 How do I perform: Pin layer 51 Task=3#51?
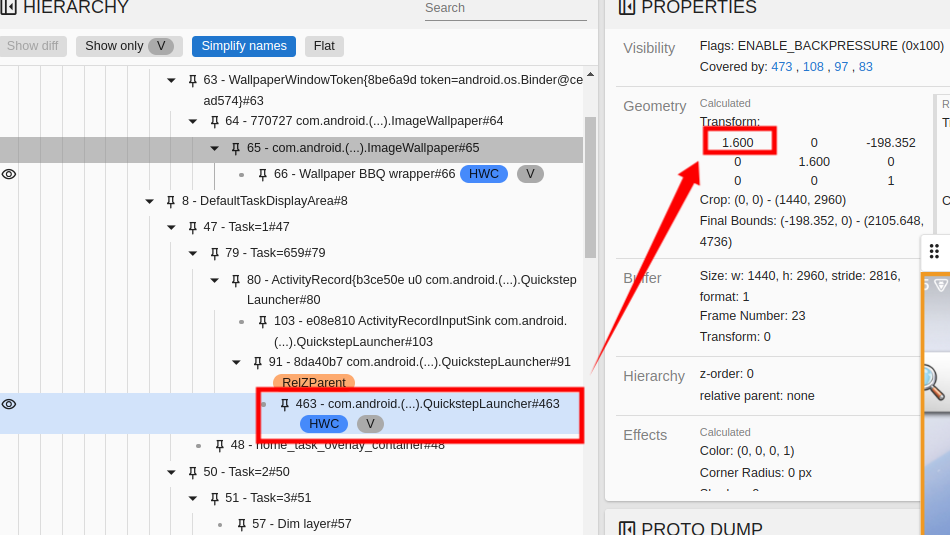pos(214,498)
